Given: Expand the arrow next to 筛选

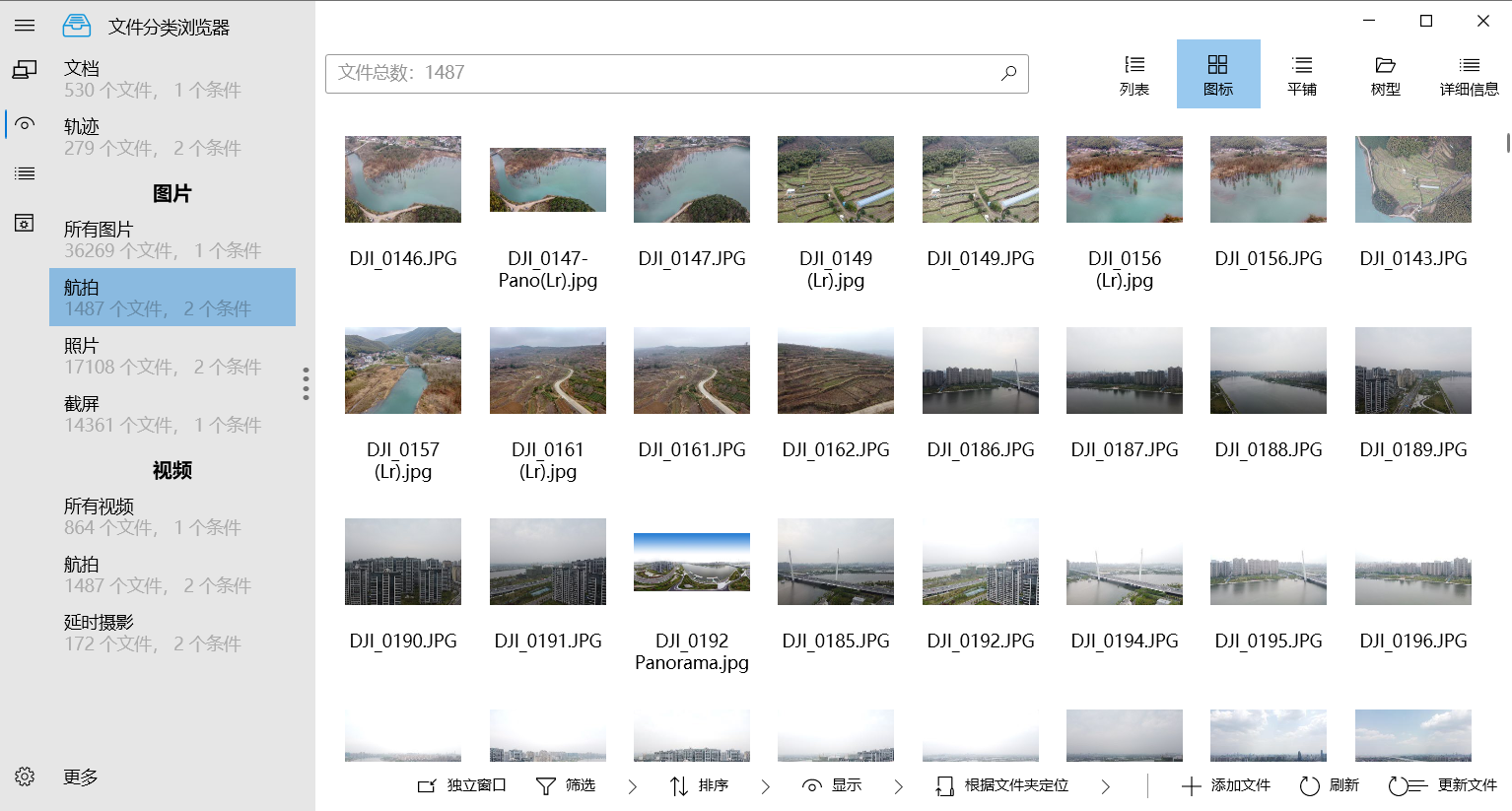Looking at the screenshot, I should point(633,786).
